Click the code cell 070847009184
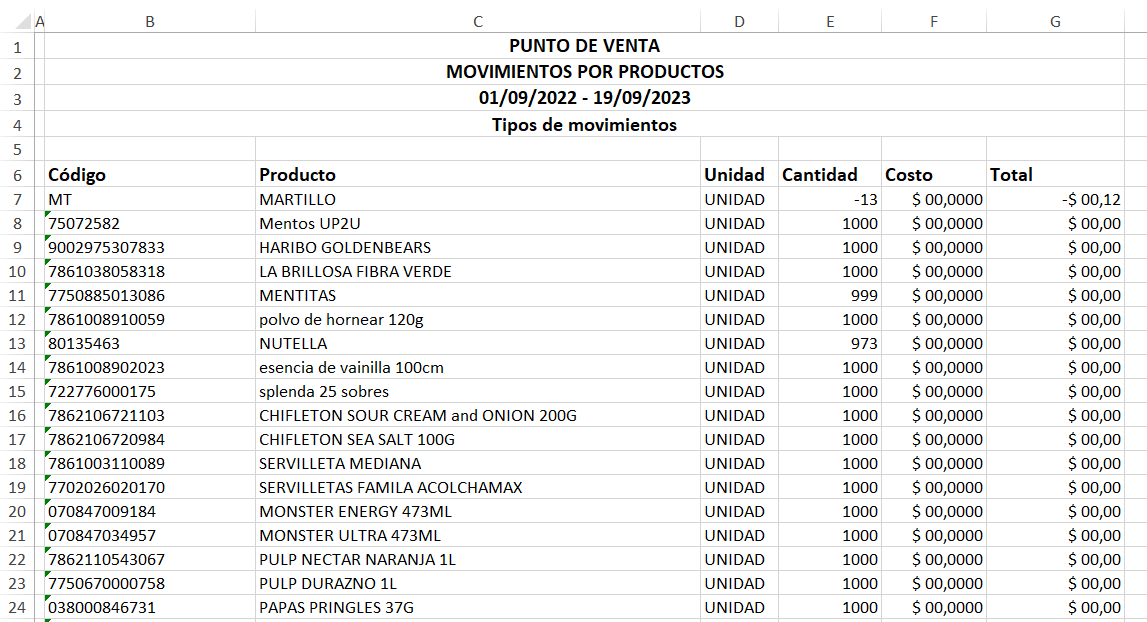 pos(150,512)
